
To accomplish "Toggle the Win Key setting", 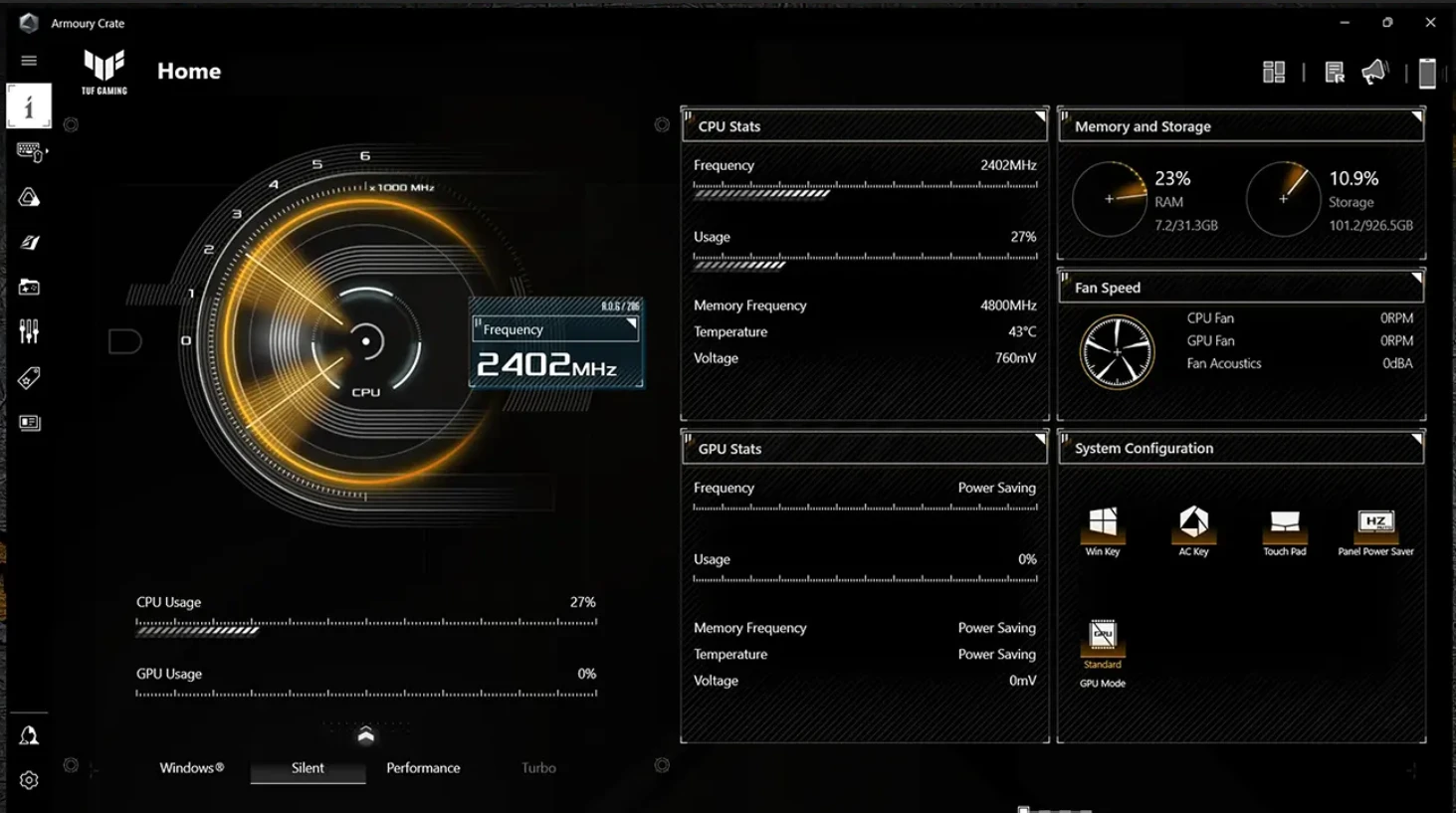I will pyautogui.click(x=1103, y=530).
